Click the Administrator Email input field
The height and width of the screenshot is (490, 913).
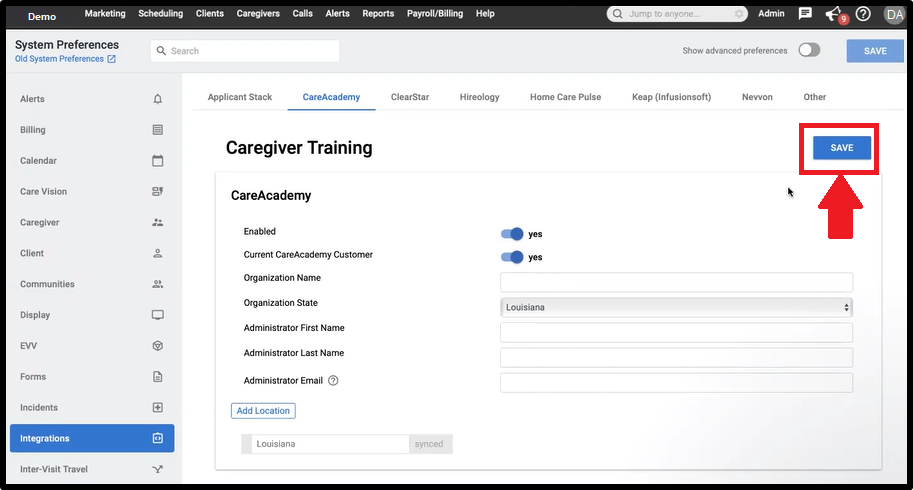(x=676, y=382)
